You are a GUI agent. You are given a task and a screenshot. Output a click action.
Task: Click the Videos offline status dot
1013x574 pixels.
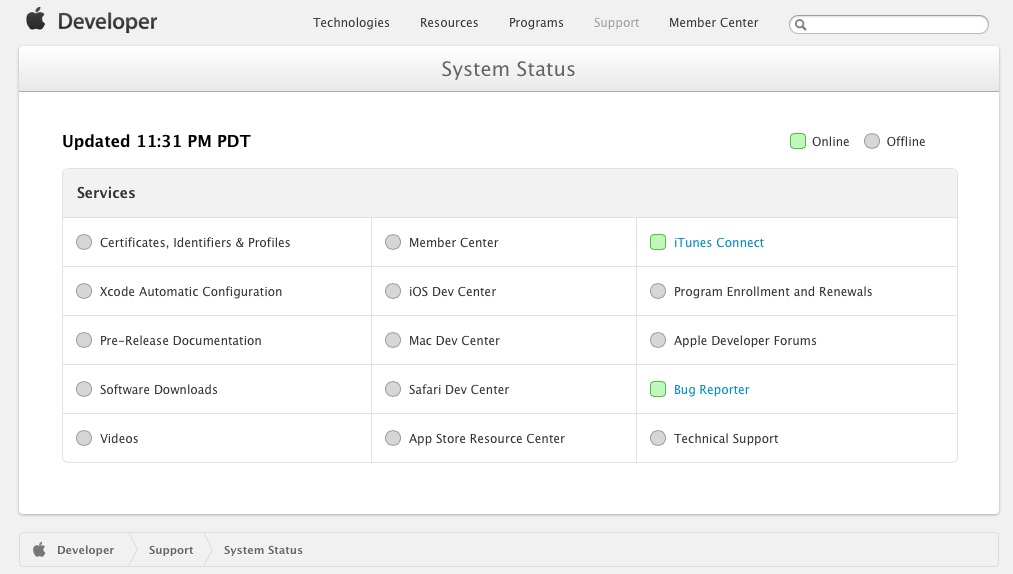(84, 438)
